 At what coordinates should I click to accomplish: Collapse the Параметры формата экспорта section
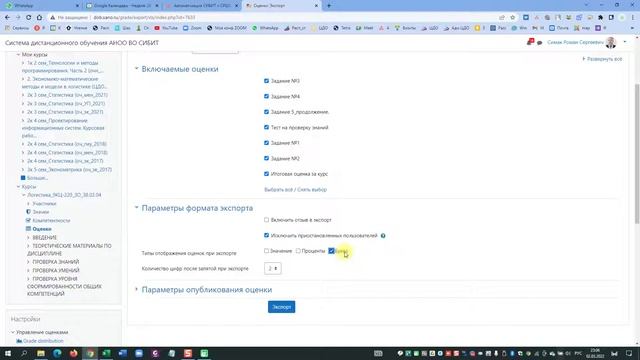137,208
